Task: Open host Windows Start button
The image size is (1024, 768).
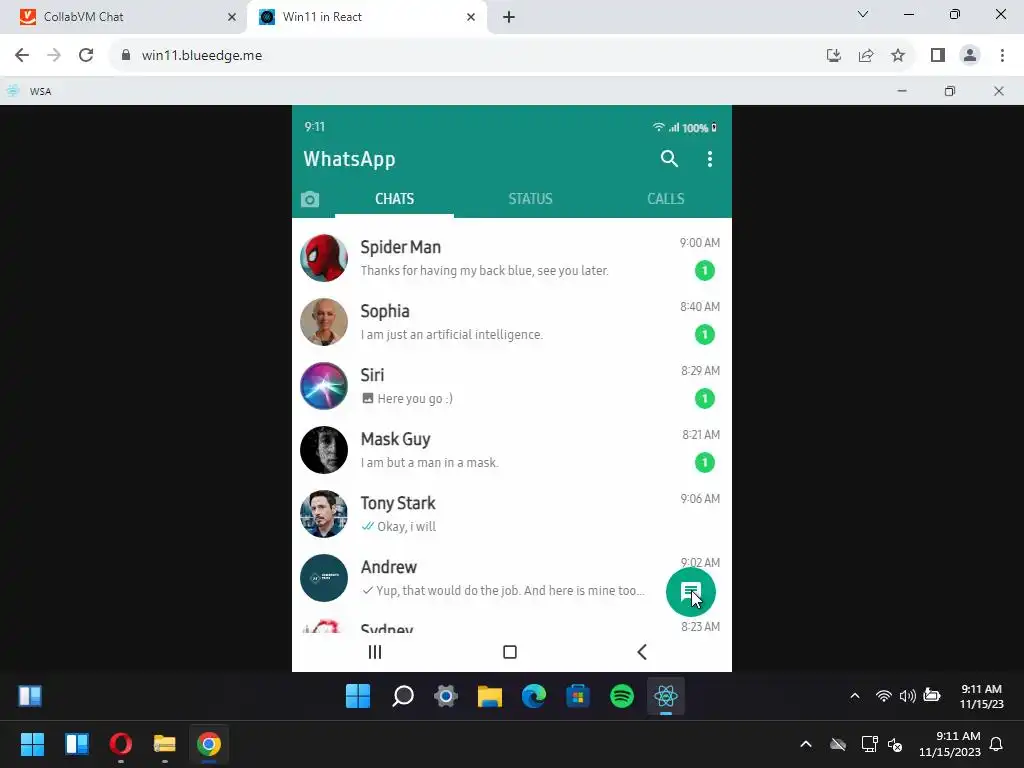Action: (32, 744)
